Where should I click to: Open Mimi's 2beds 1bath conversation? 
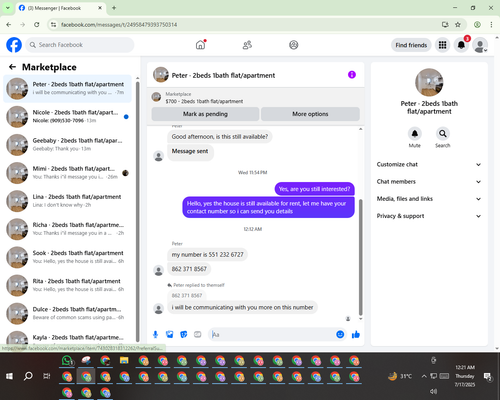67,173
